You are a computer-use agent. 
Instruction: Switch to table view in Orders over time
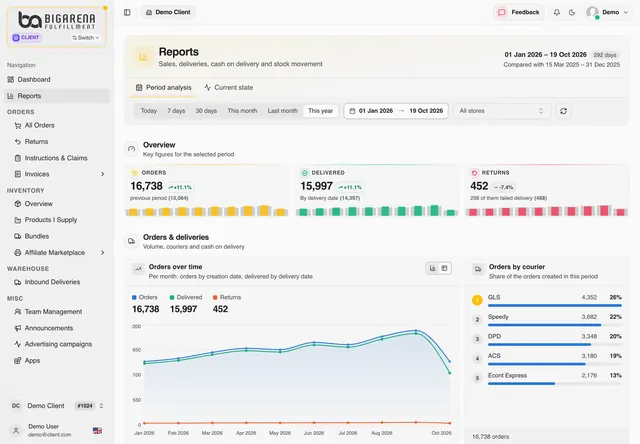pos(444,268)
